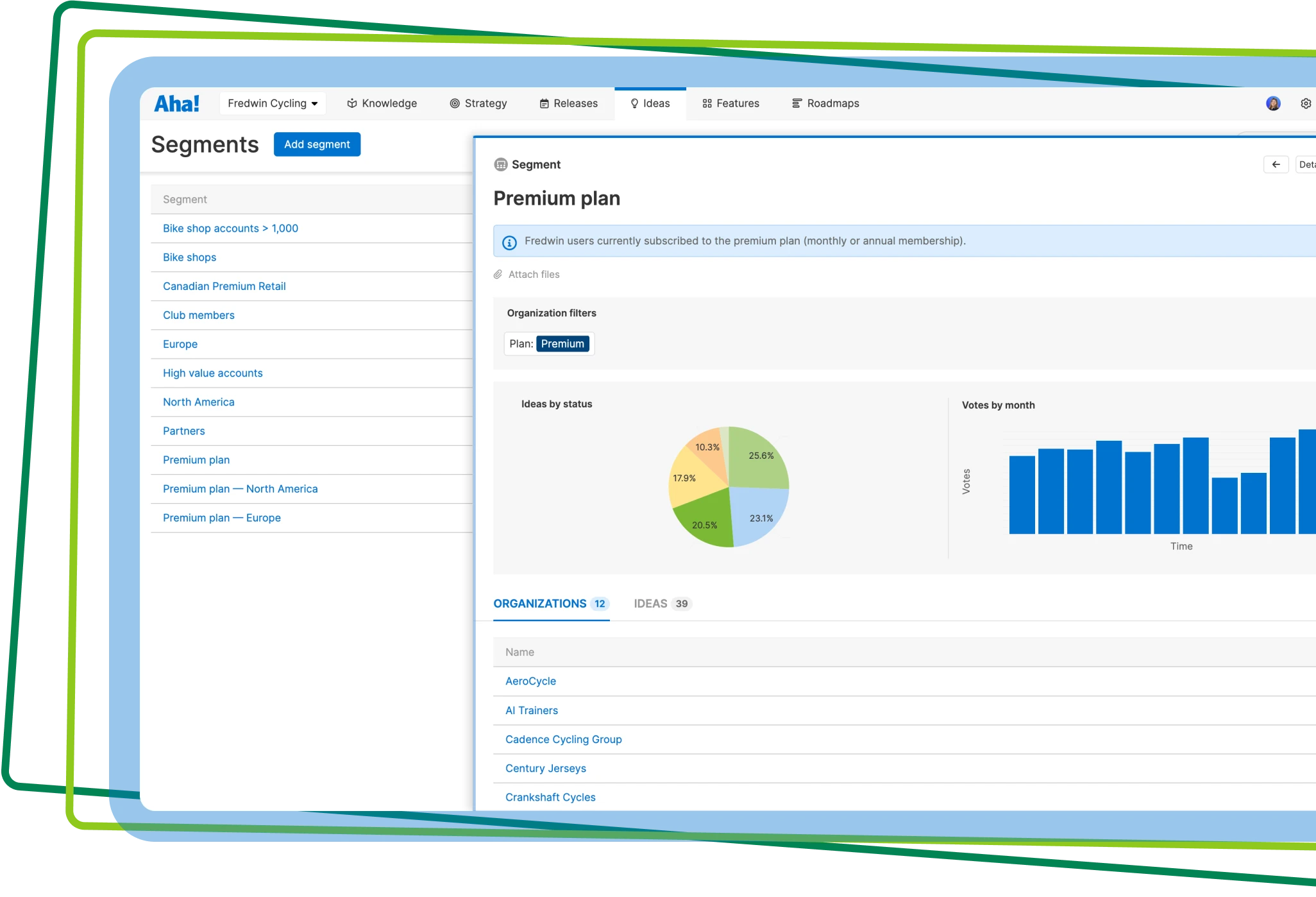Click the Roadmaps icon in the navigation
Viewport: 1316px width, 897px height.
point(797,103)
